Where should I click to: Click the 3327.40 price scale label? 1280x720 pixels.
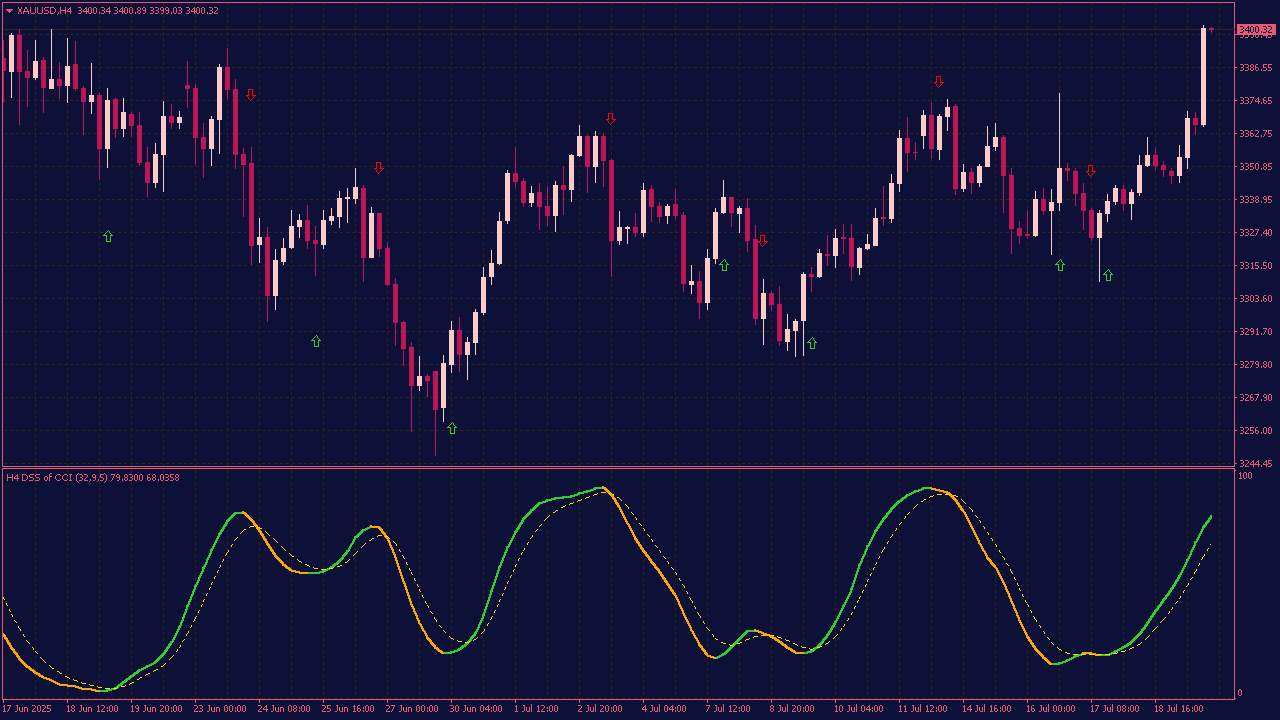click(x=1255, y=233)
